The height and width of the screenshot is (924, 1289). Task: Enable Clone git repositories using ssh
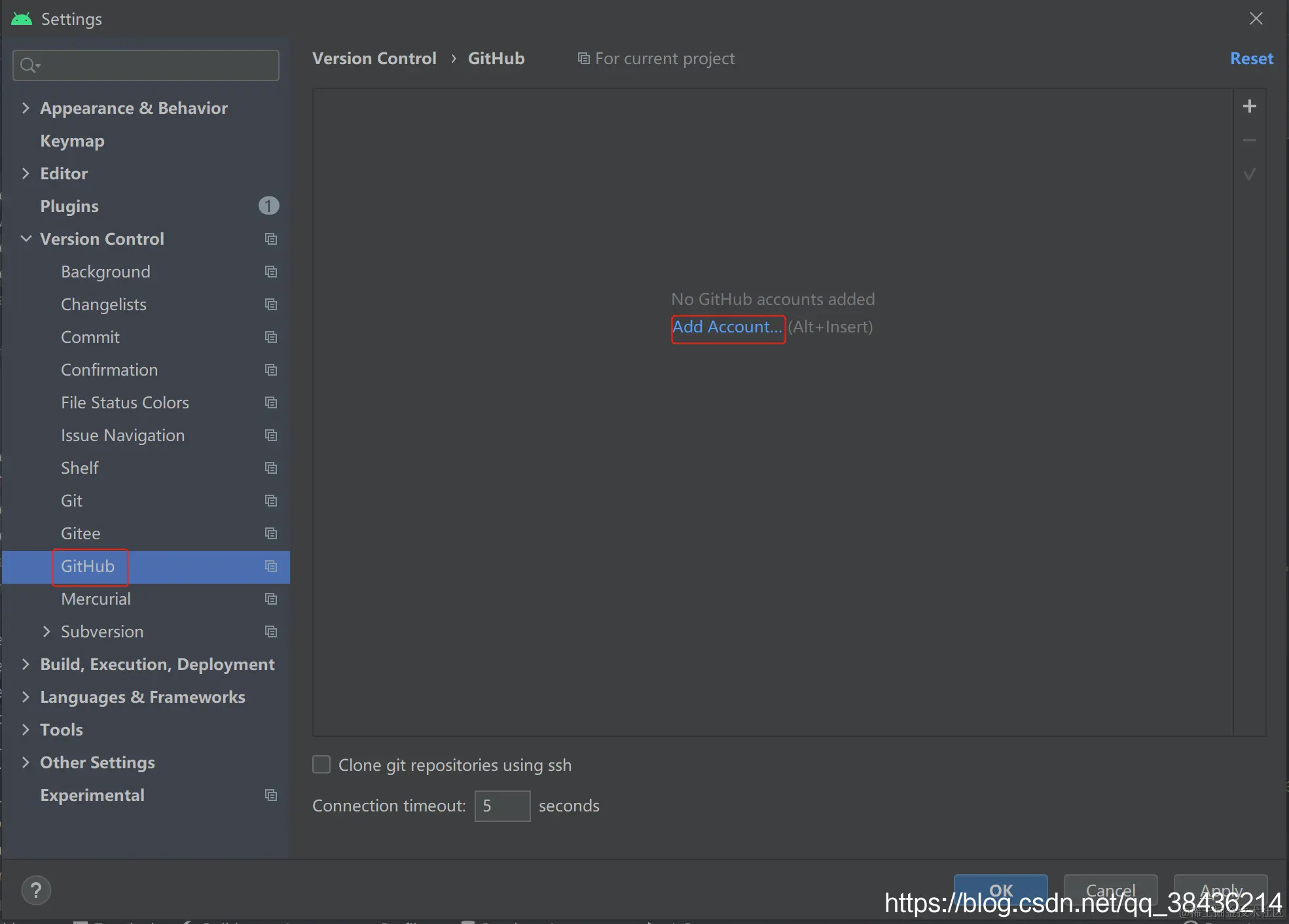click(x=321, y=764)
